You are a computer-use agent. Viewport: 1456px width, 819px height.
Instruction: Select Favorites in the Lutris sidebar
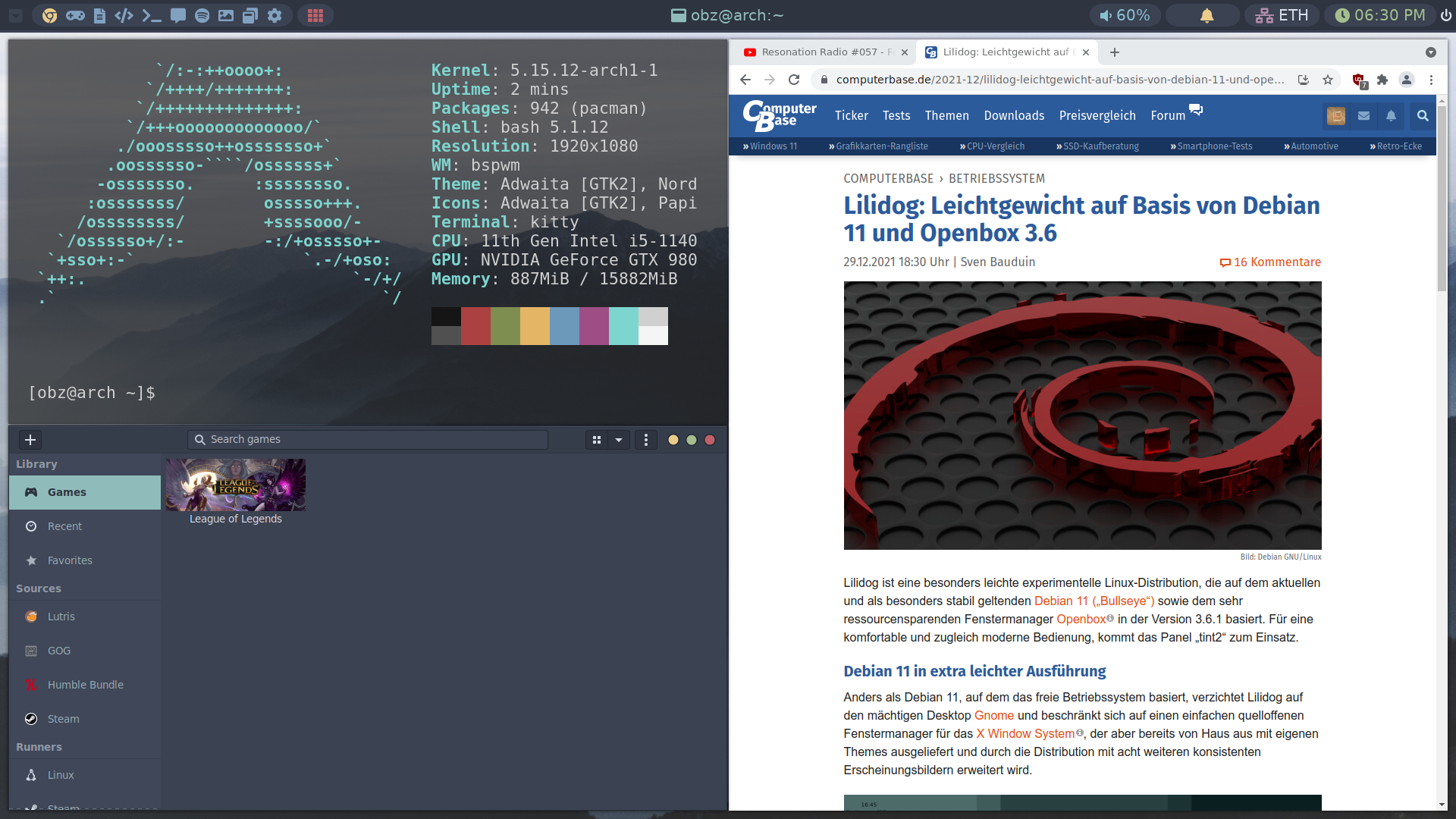pos(85,560)
